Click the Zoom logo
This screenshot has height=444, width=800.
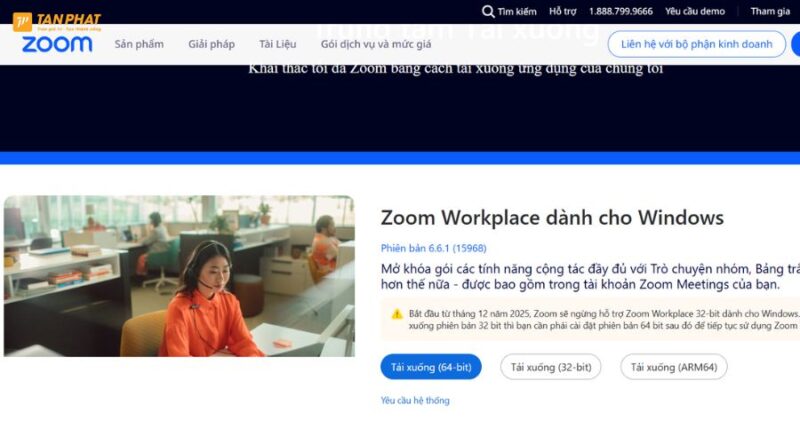click(57, 44)
